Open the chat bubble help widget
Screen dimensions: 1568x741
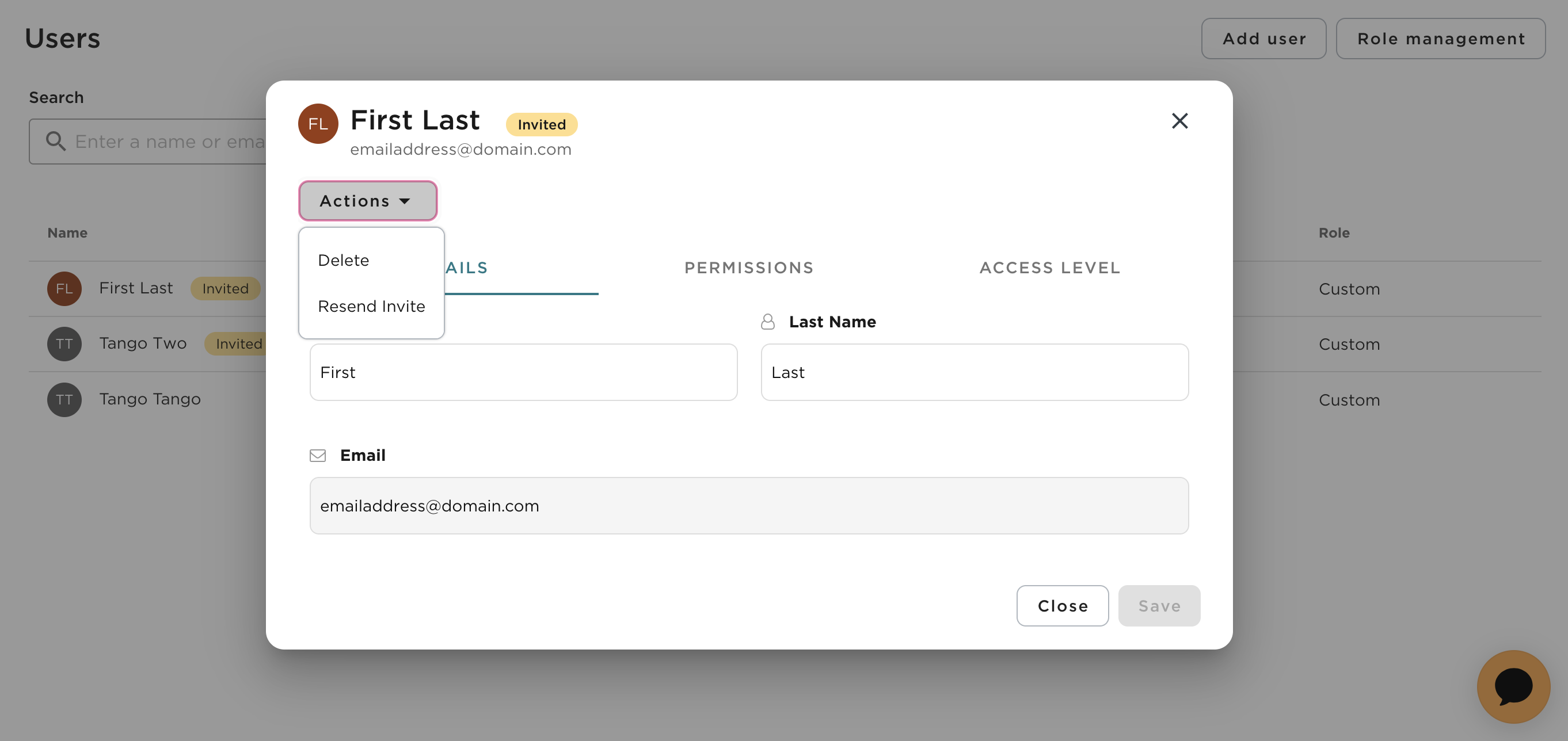[x=1514, y=686]
